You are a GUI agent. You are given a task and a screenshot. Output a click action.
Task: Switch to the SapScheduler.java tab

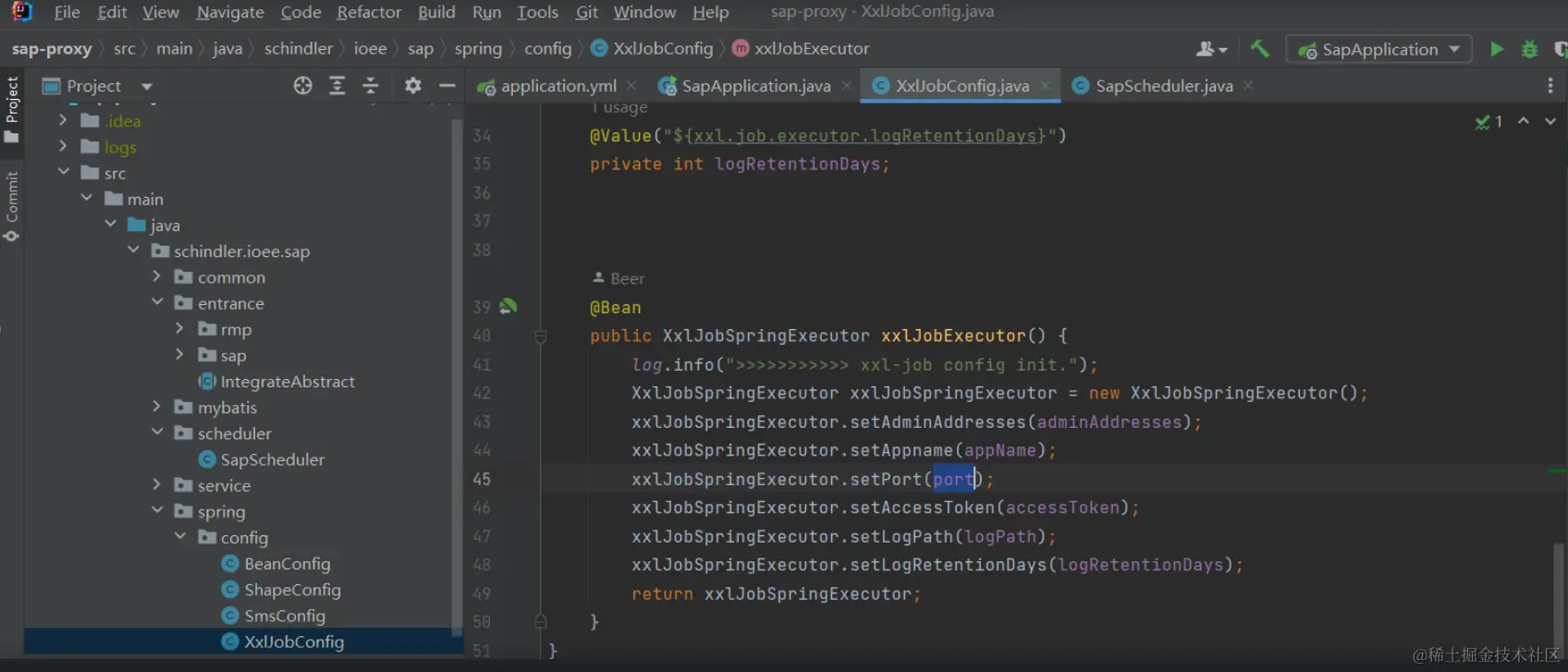tap(1164, 86)
